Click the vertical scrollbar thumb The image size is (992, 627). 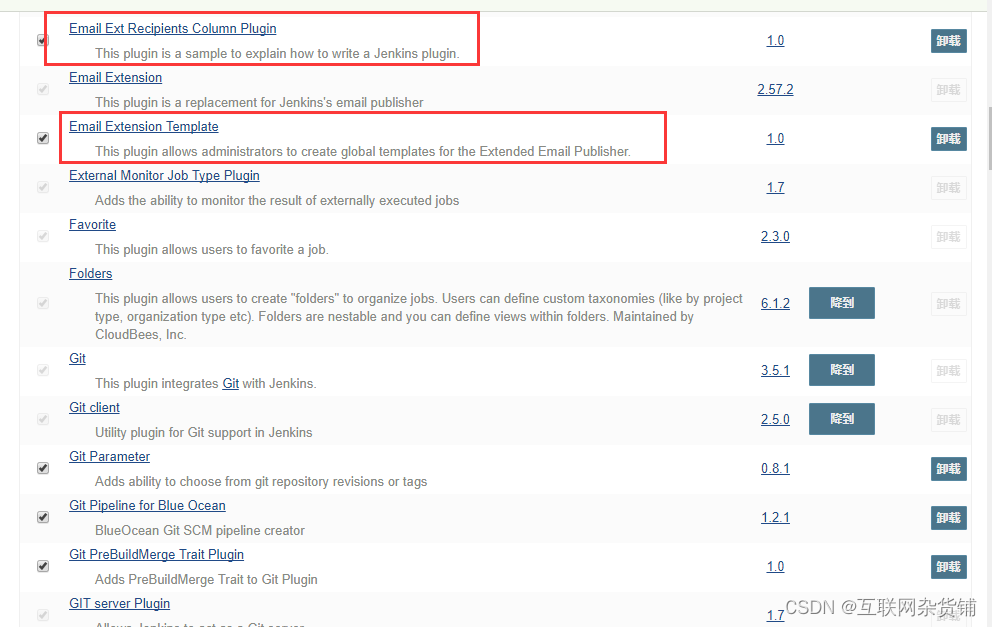pyautogui.click(x=989, y=138)
